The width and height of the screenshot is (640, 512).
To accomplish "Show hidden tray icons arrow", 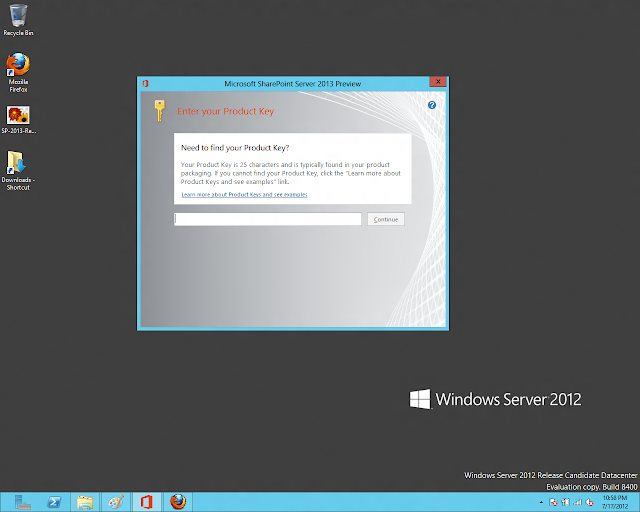I will click(x=541, y=502).
